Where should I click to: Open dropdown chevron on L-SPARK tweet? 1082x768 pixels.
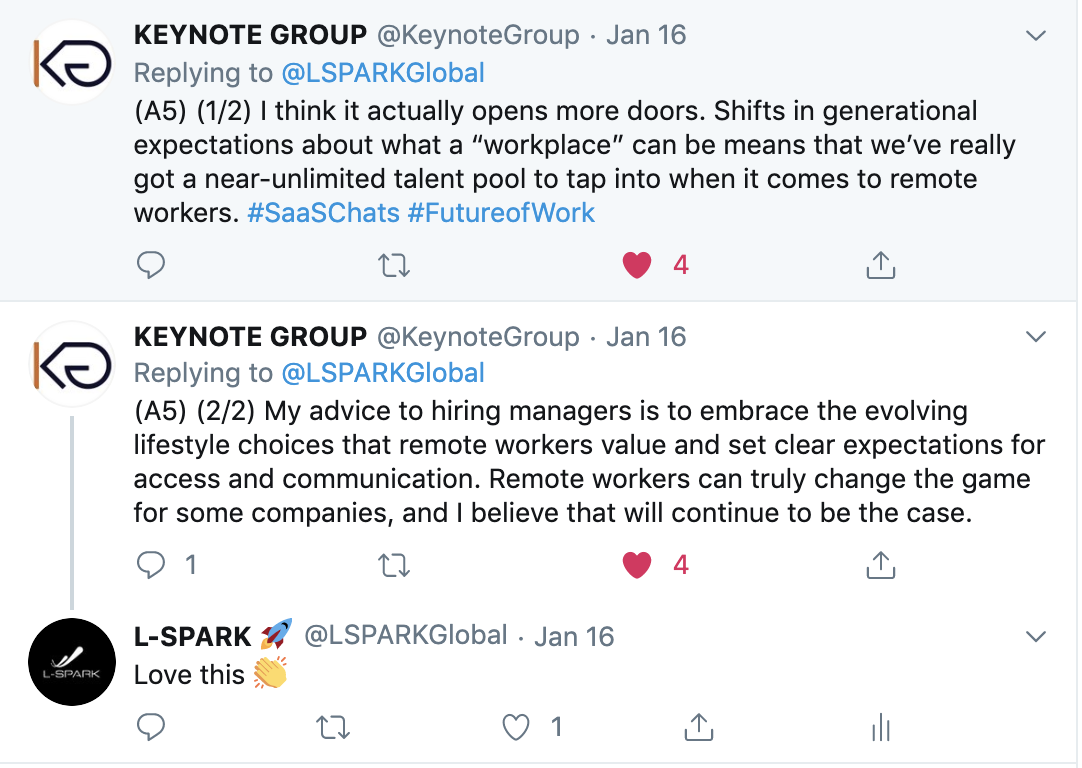pos(1036,636)
